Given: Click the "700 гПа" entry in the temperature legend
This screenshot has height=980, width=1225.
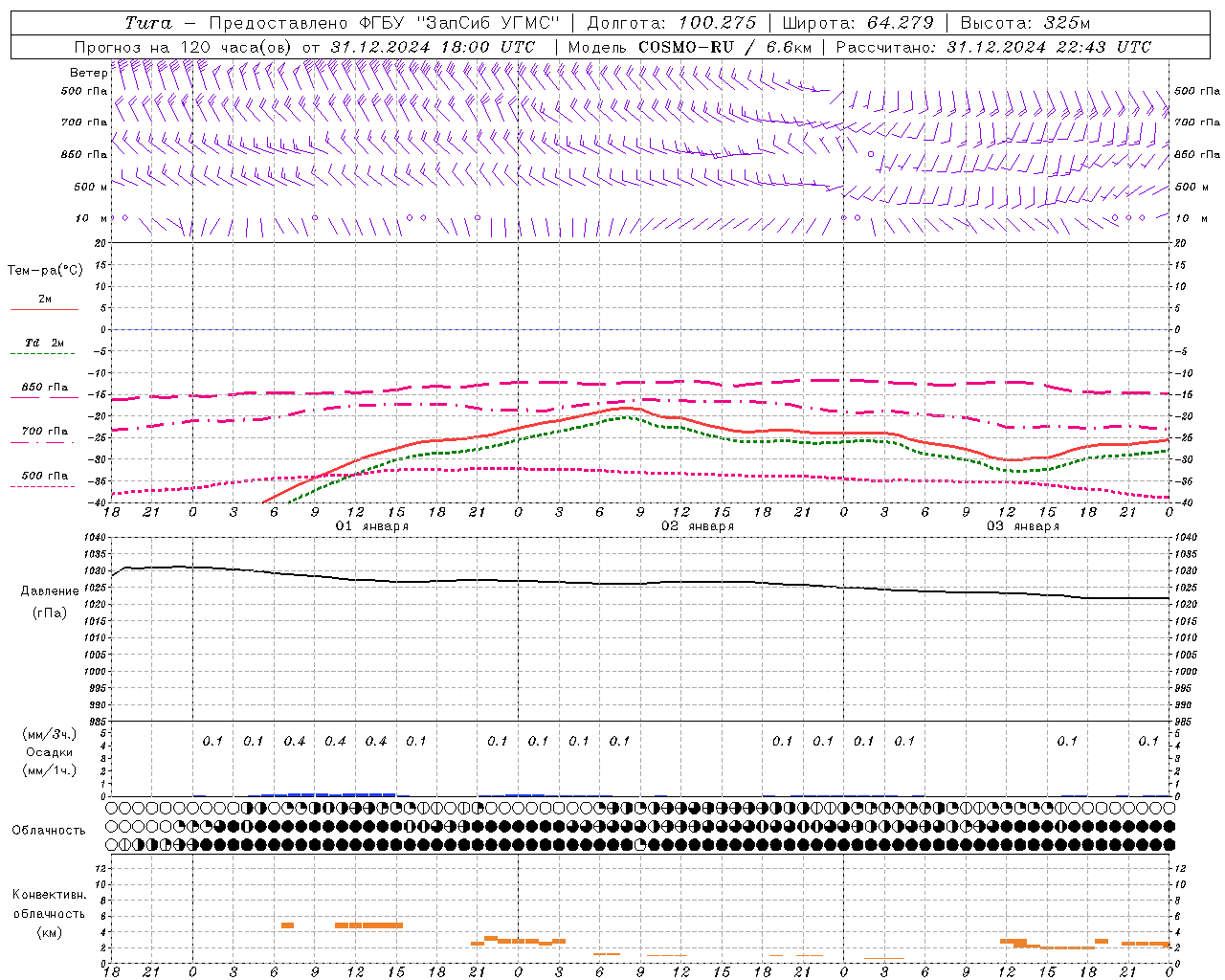Looking at the screenshot, I should pos(45,432).
